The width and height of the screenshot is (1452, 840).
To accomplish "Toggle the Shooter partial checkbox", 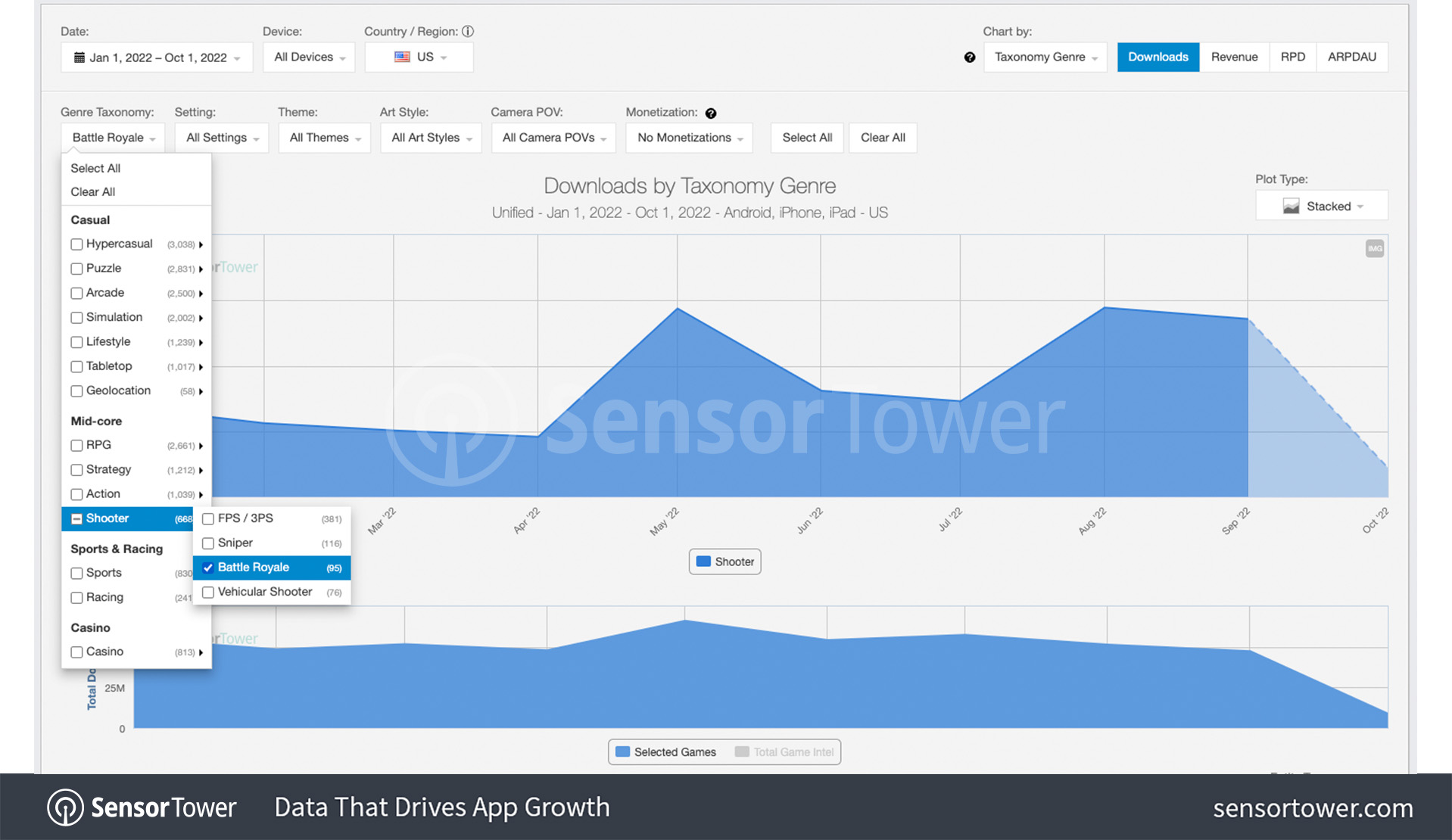I will coord(76,519).
